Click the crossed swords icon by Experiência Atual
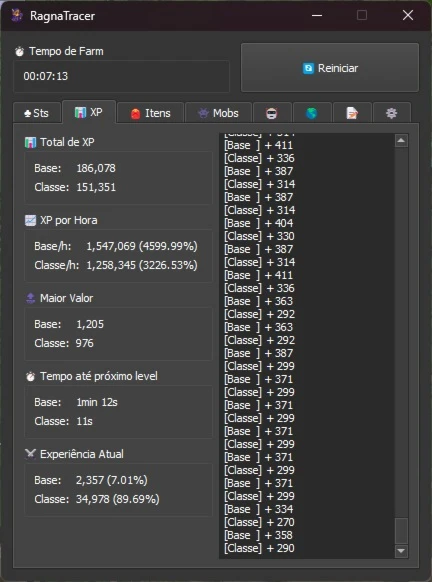432x582 pixels. (x=30, y=454)
